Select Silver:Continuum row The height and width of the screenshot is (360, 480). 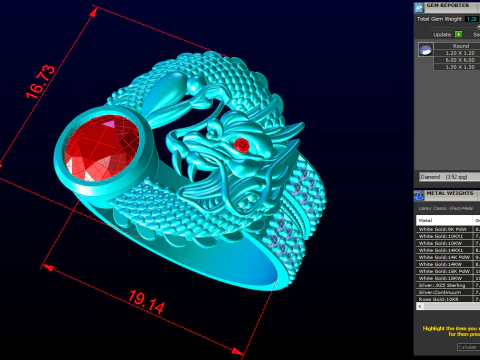click(448, 292)
